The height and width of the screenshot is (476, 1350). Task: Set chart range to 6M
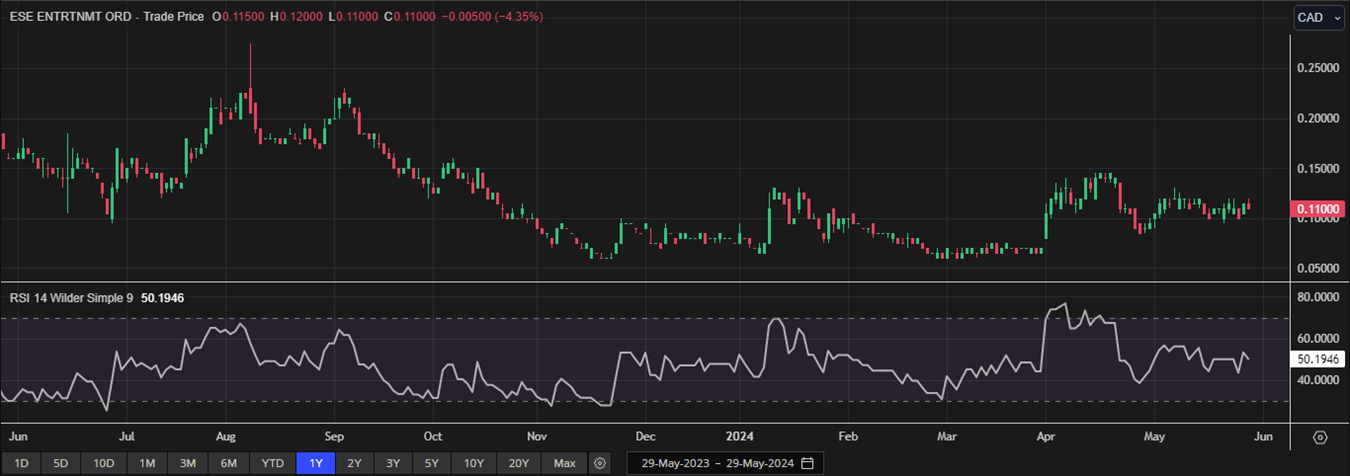click(229, 463)
